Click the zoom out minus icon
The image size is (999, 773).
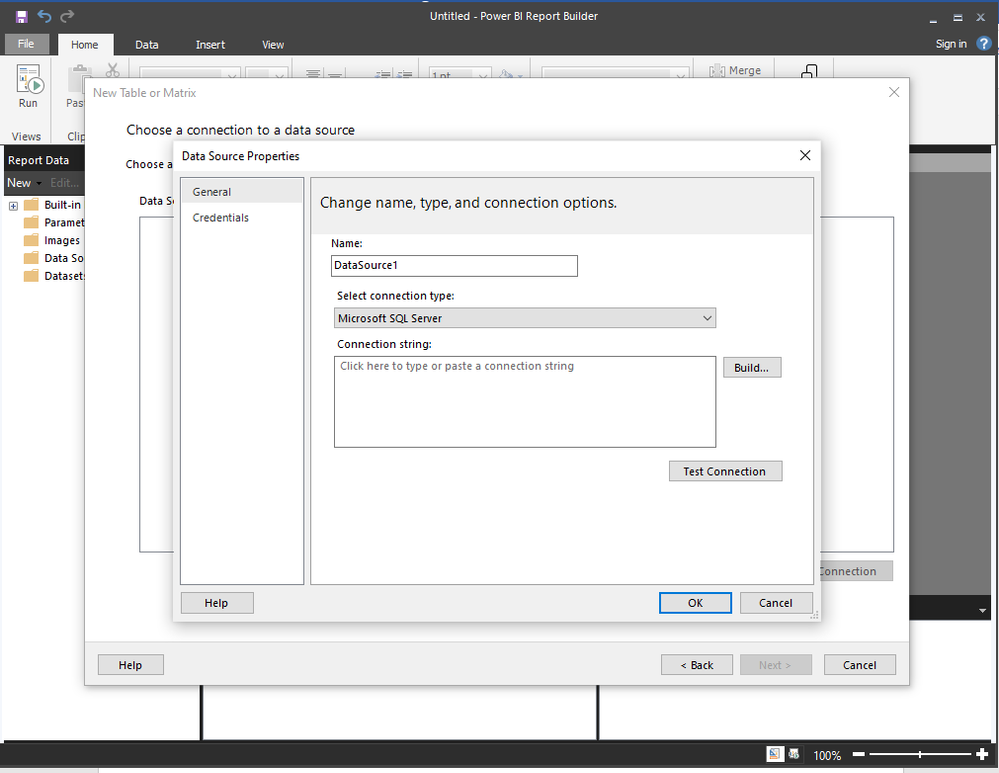(858, 755)
